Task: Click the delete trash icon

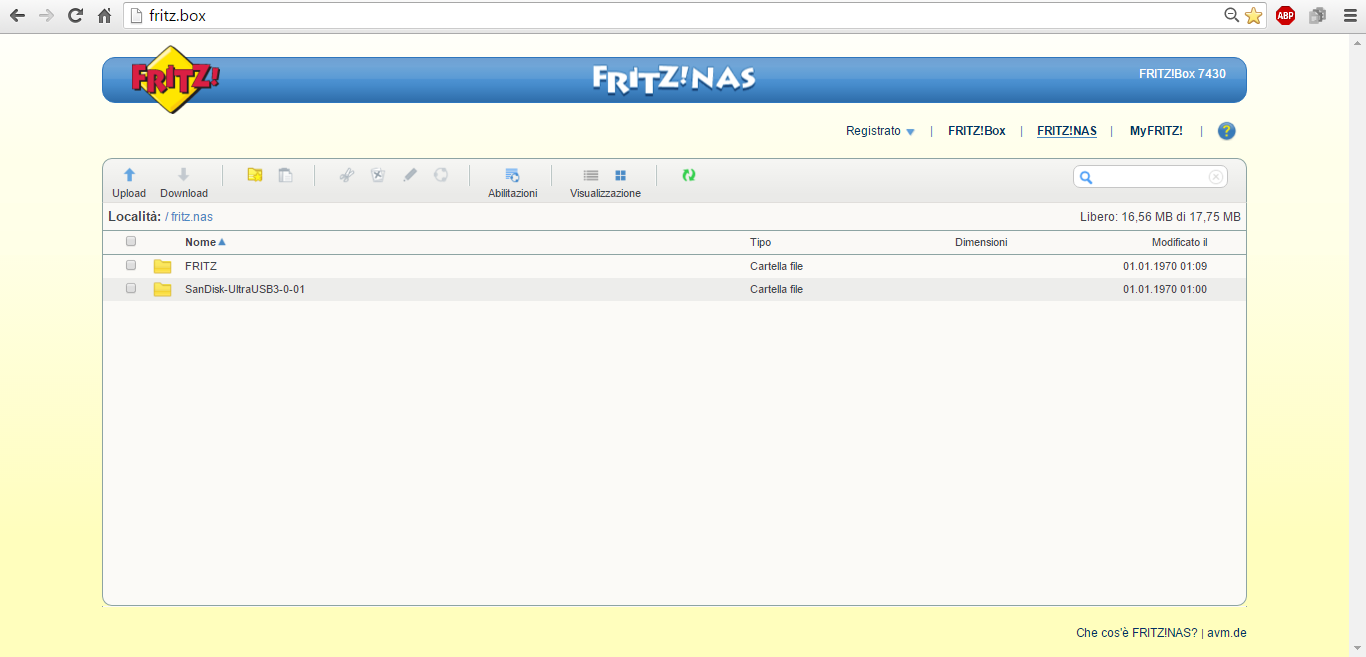Action: (378, 175)
